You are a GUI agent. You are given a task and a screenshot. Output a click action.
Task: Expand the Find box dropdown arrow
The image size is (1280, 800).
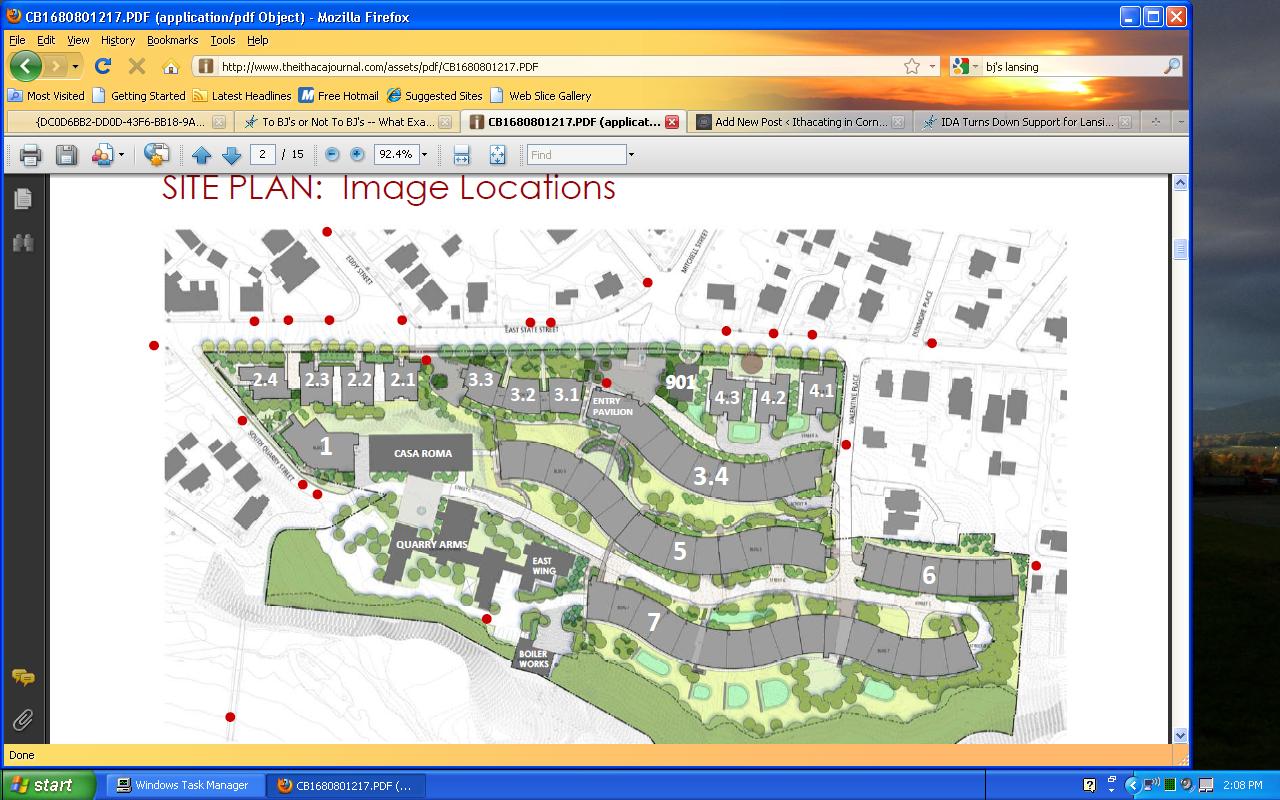pyautogui.click(x=631, y=155)
